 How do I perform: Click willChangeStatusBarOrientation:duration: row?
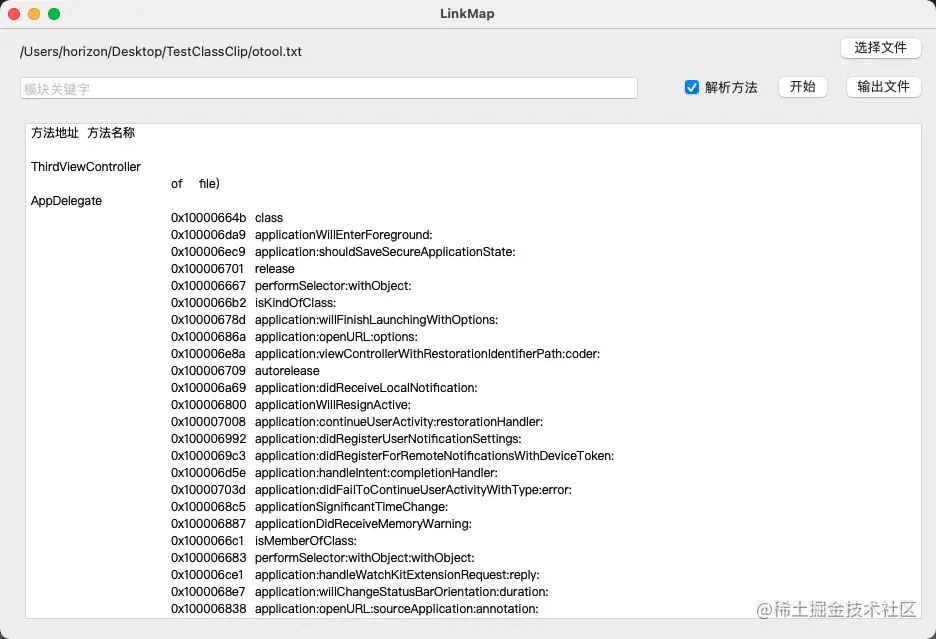[x=360, y=592]
